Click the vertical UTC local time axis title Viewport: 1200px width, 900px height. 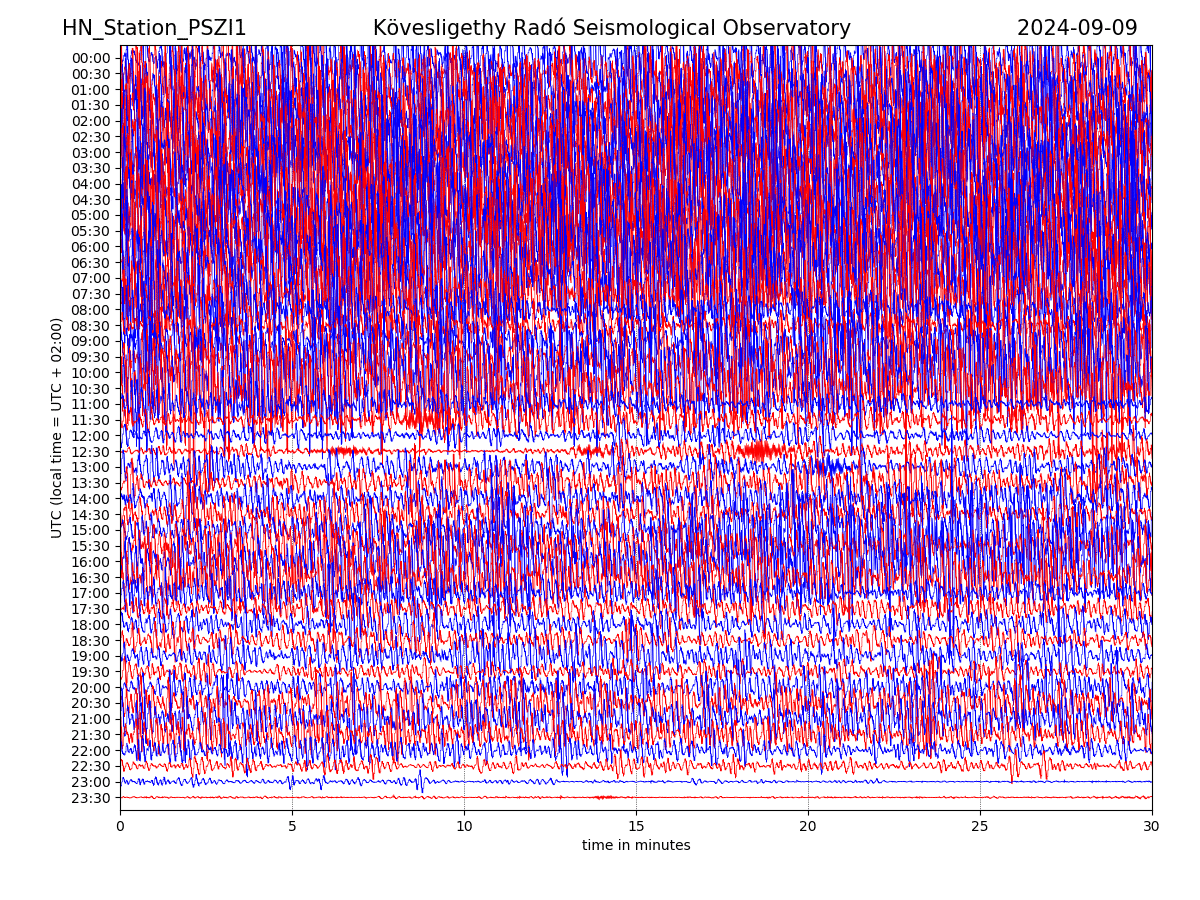57,428
